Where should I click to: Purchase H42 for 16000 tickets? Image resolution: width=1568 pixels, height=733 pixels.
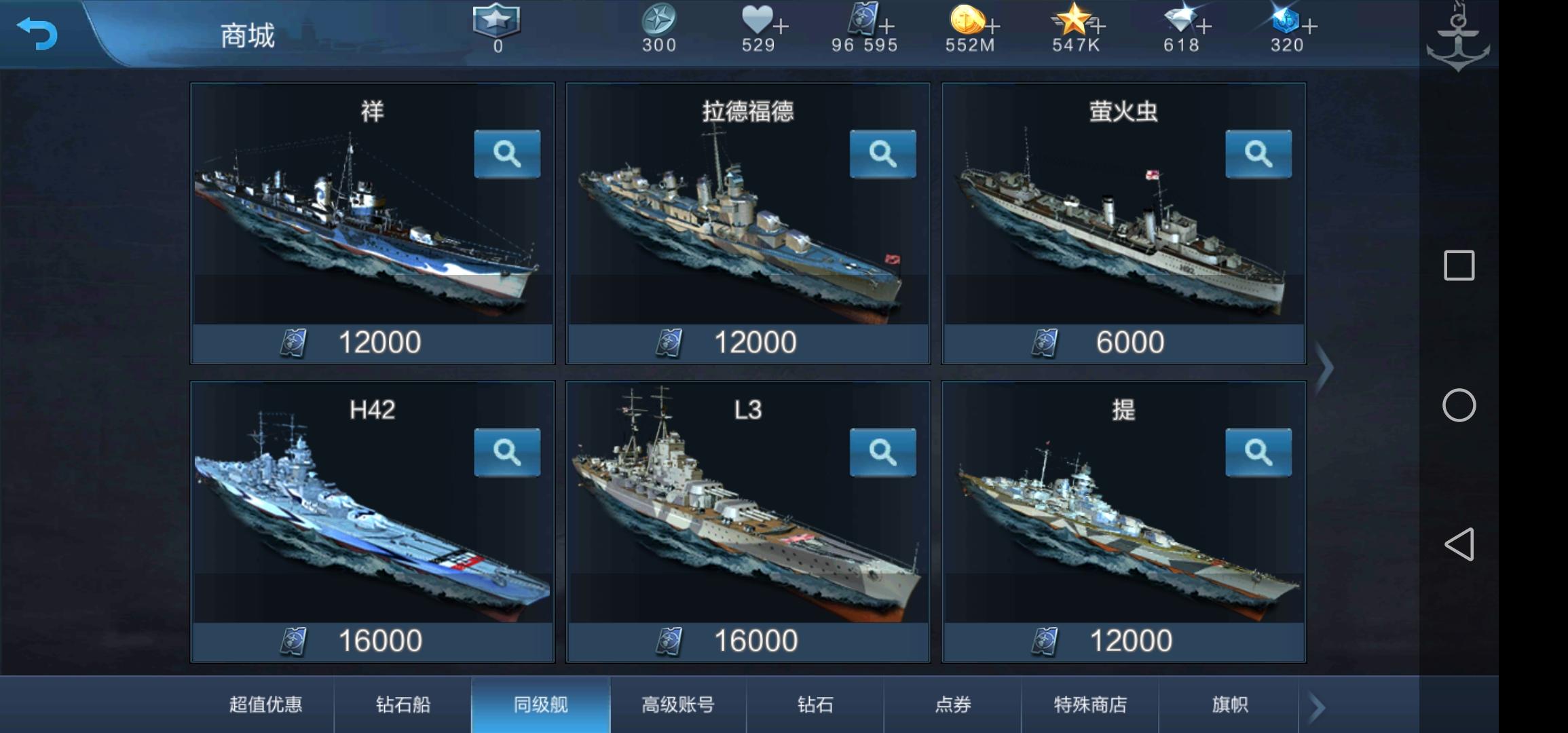tap(373, 641)
